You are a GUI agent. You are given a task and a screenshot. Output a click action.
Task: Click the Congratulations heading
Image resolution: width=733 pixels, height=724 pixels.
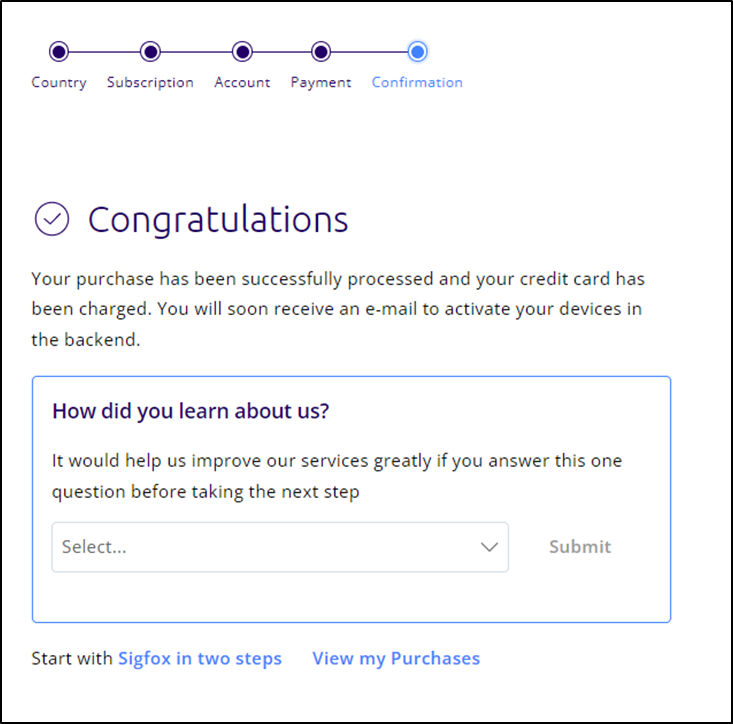(218, 219)
